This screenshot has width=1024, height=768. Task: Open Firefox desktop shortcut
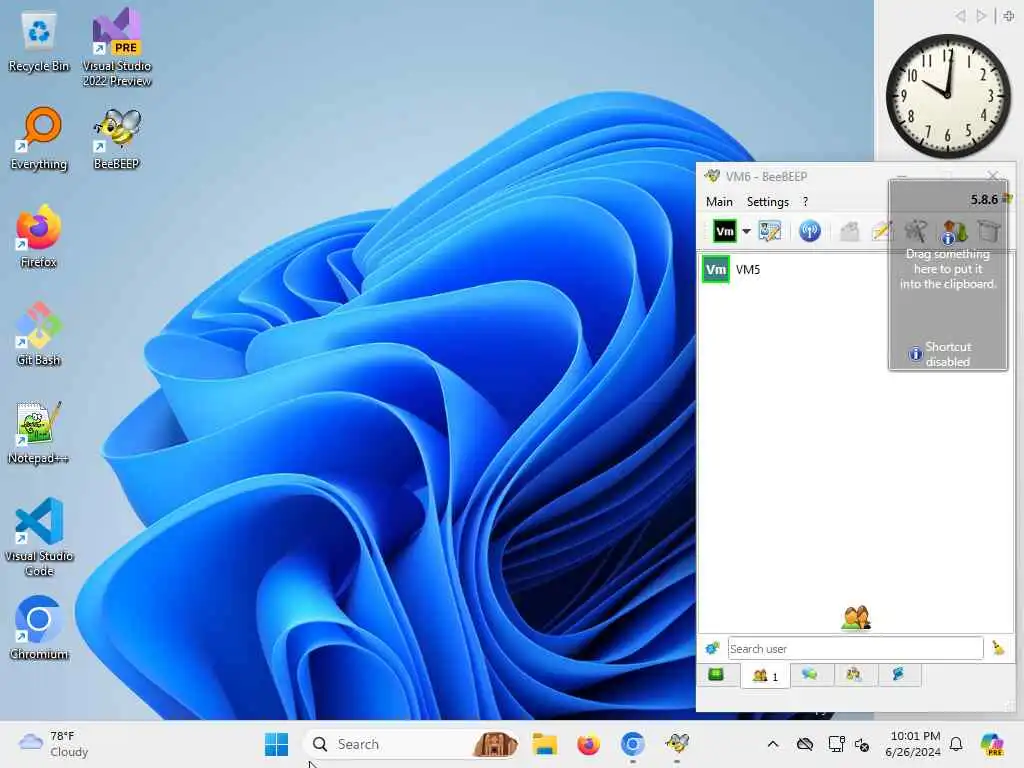pyautogui.click(x=39, y=236)
